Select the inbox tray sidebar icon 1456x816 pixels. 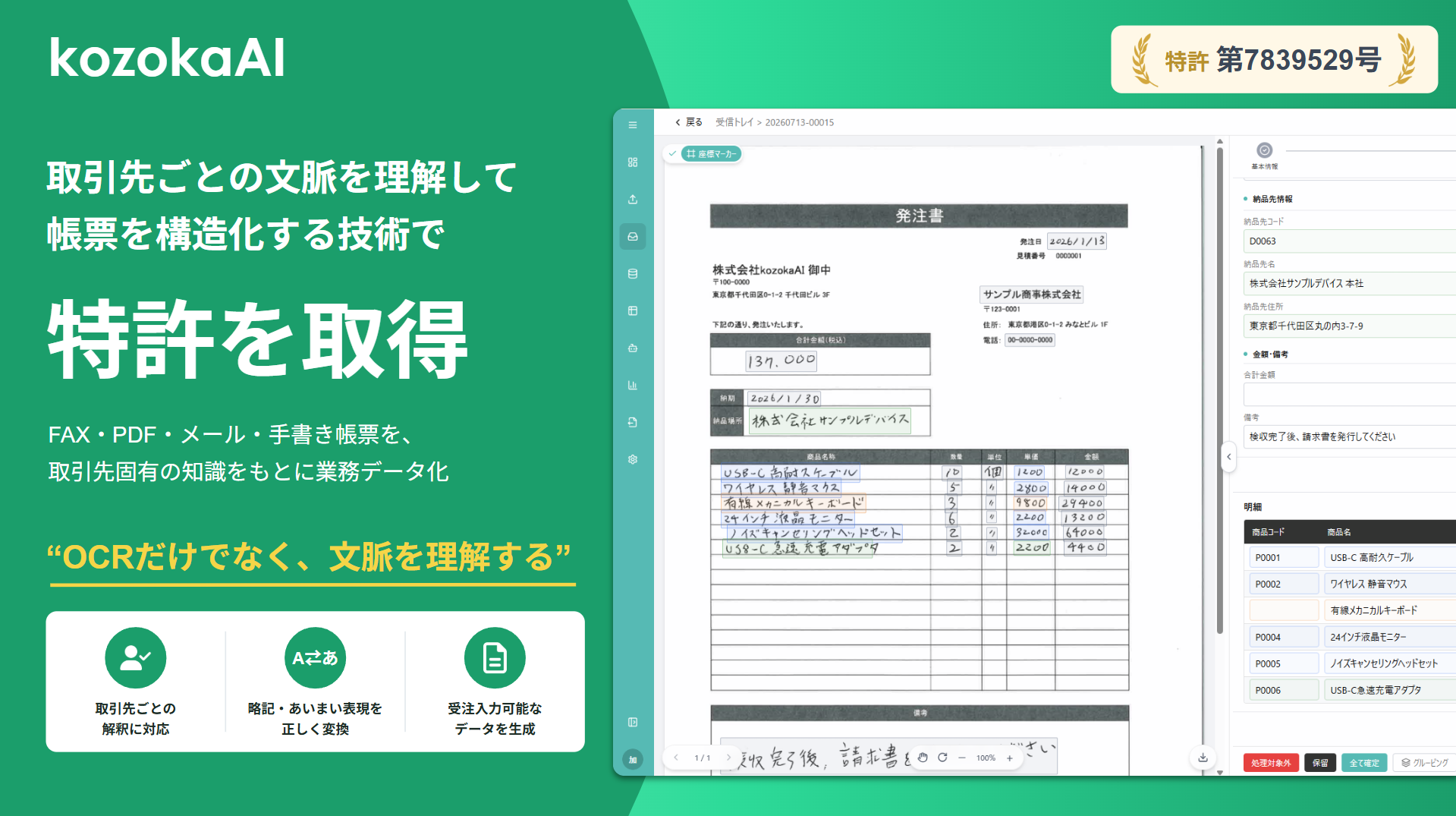633,237
